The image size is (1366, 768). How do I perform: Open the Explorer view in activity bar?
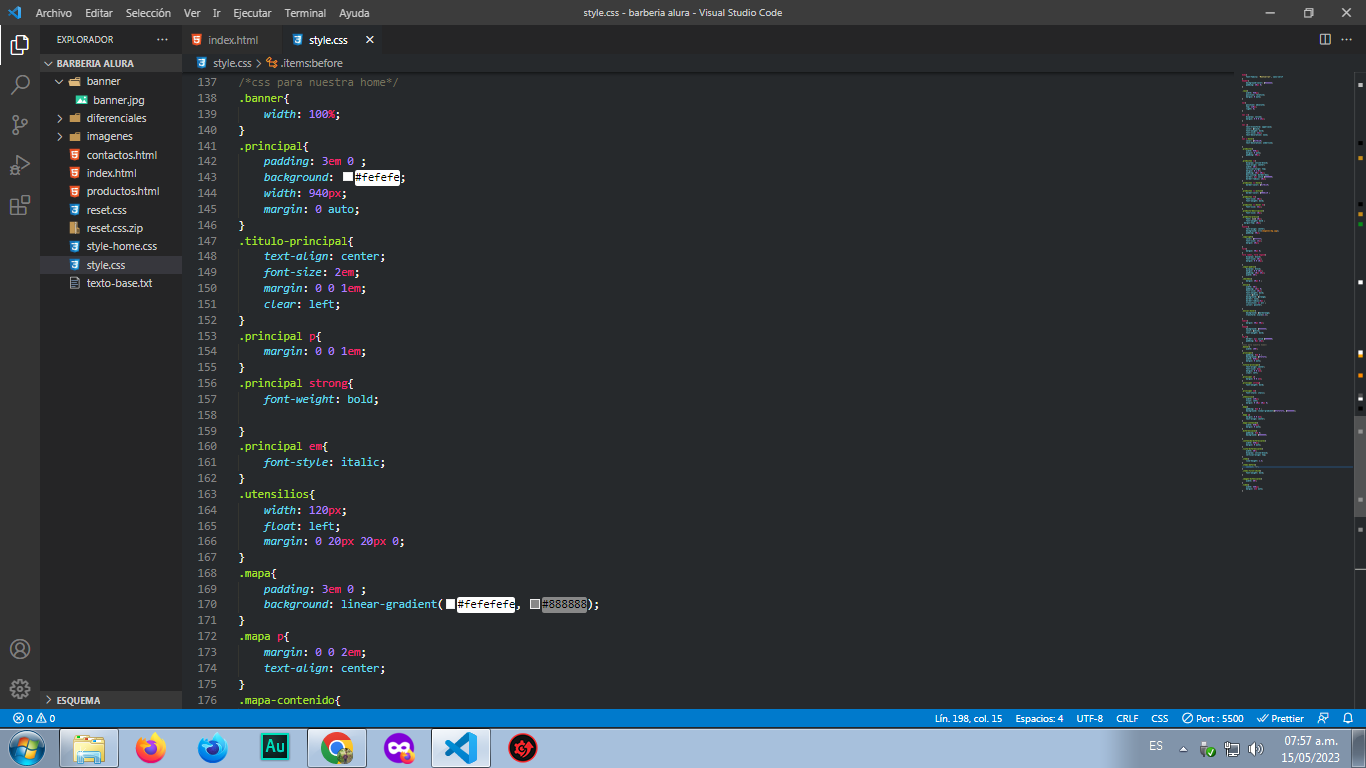coord(20,44)
